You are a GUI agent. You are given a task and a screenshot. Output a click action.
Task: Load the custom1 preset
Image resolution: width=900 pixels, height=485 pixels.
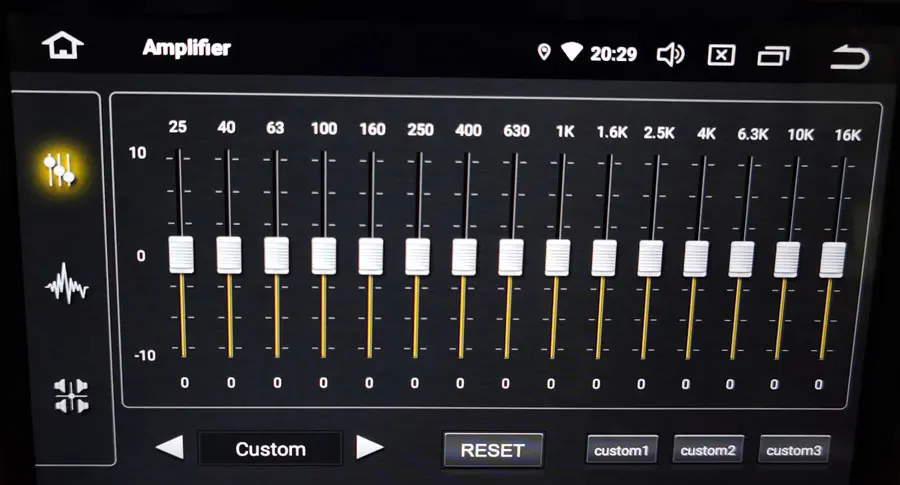coord(622,450)
